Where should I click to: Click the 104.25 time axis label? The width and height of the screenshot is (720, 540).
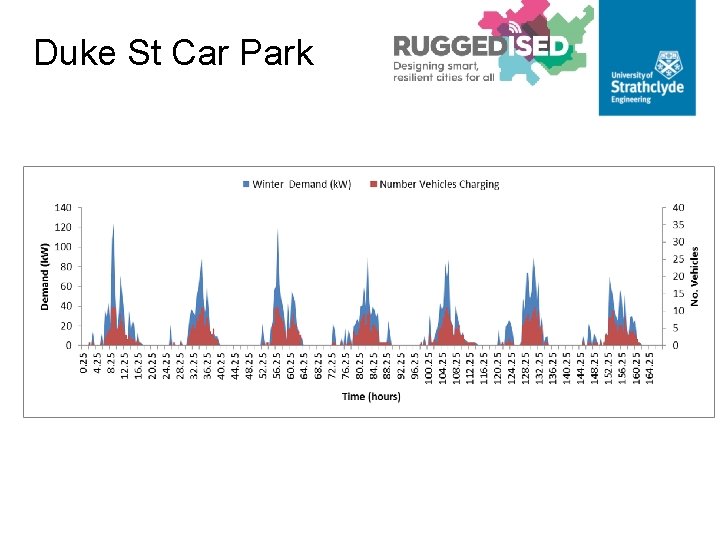[442, 368]
